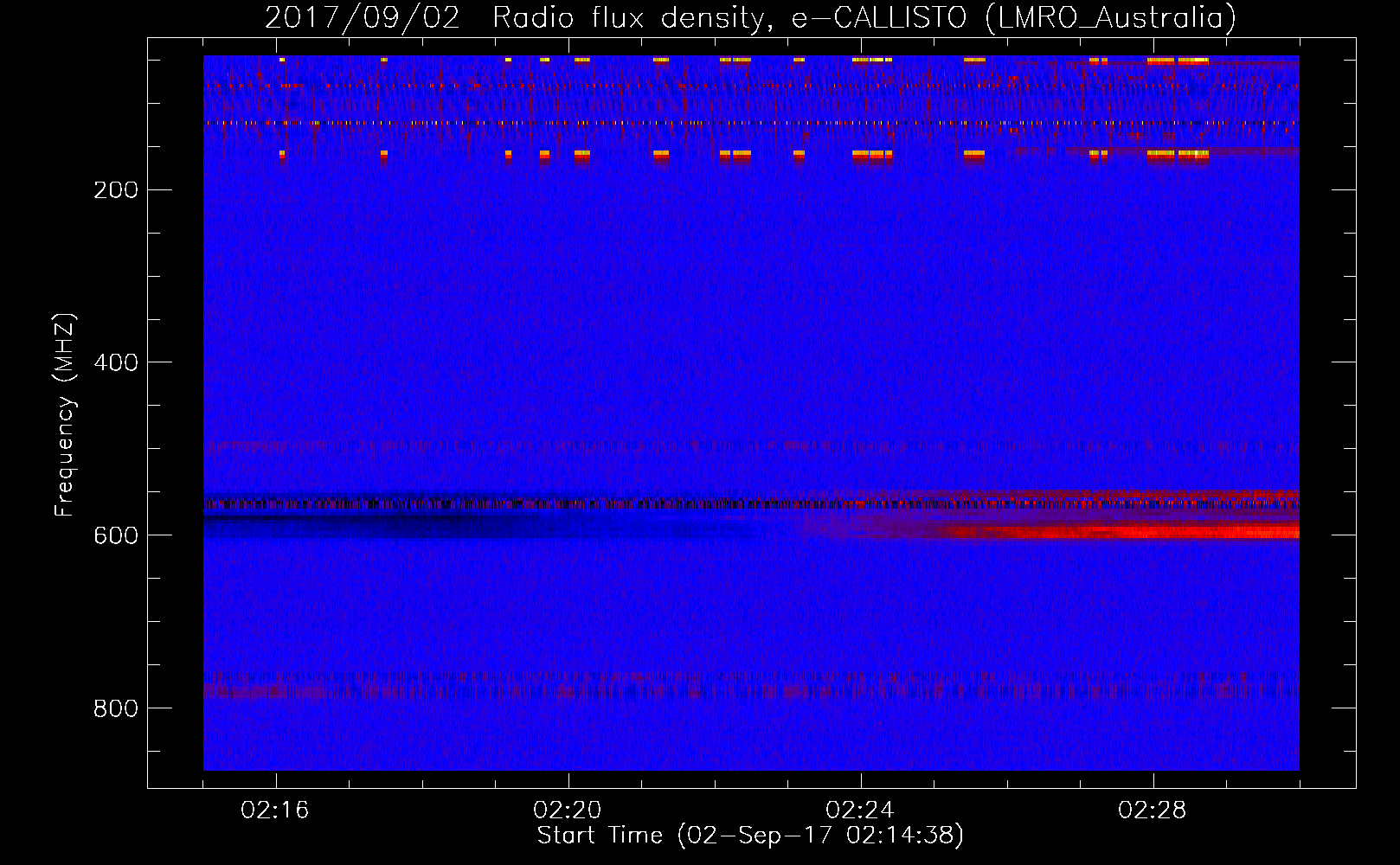Click the 02:24 time tick label
Viewport: 1400px width, 865px height.
tap(860, 811)
